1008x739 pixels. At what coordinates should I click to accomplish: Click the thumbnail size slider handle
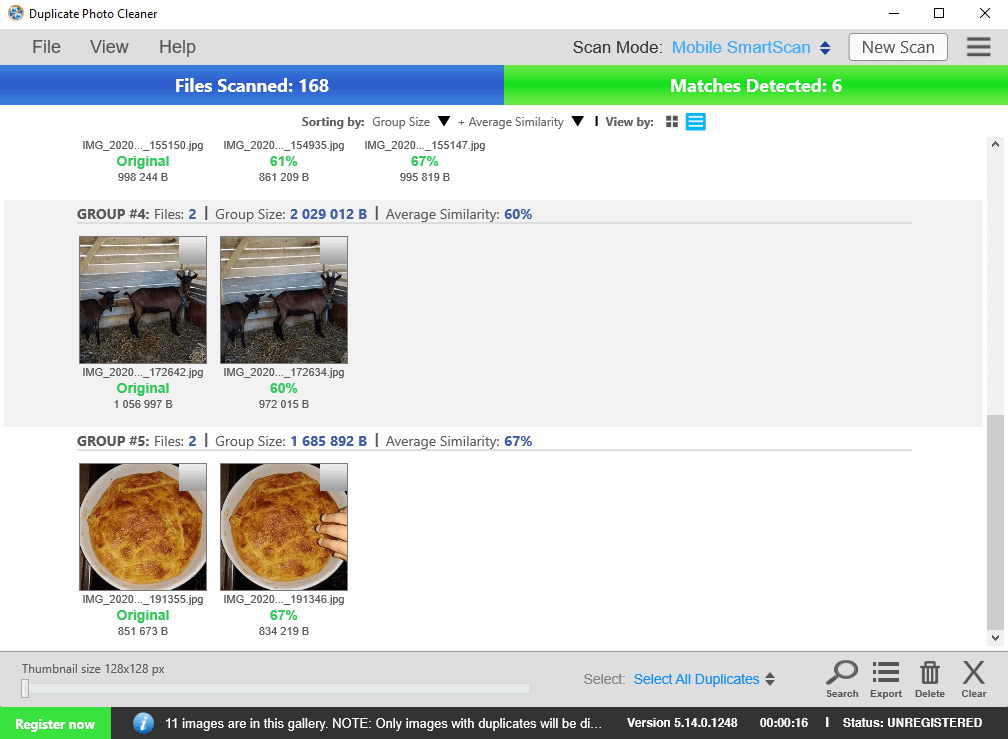click(x=25, y=688)
